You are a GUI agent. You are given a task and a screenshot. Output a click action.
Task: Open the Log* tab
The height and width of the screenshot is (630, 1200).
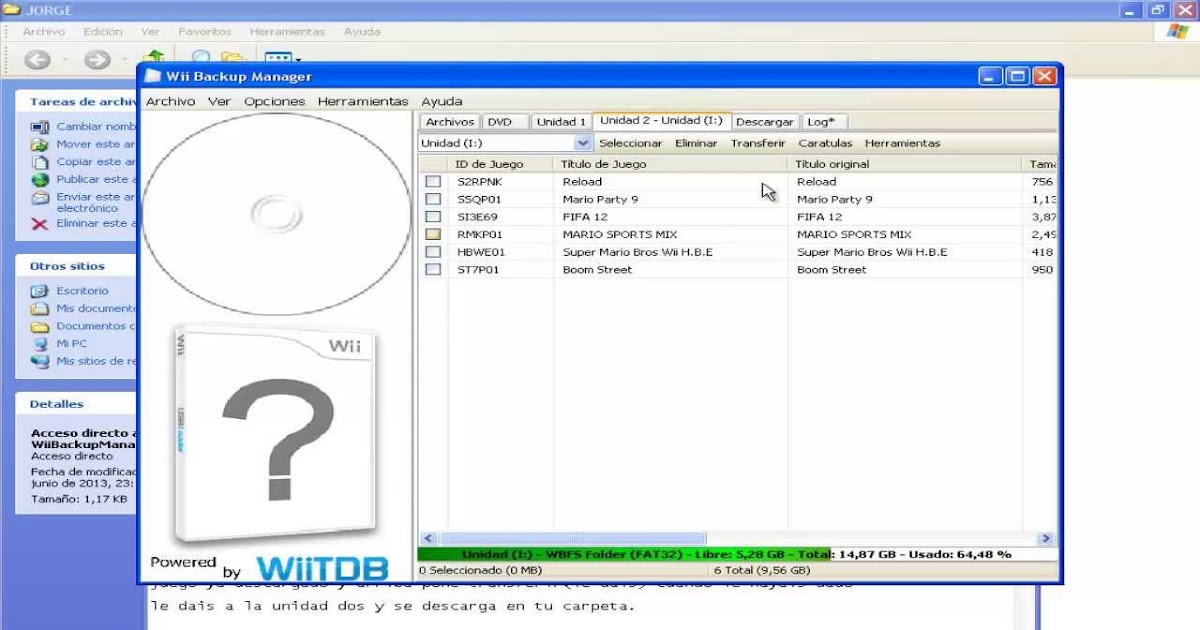tap(823, 122)
